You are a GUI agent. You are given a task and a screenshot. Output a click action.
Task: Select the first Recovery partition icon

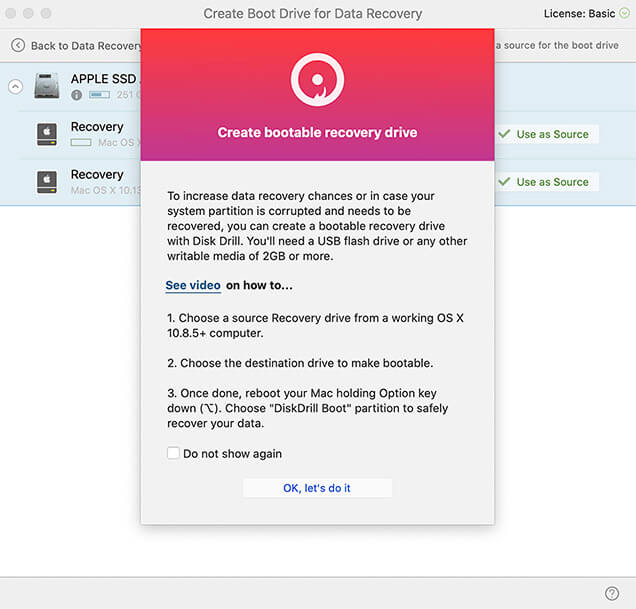[x=47, y=134]
